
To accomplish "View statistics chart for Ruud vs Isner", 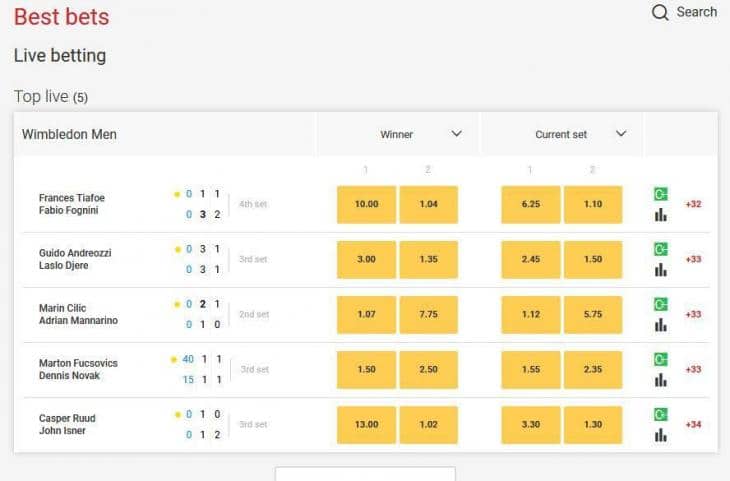I will pyautogui.click(x=660, y=434).
